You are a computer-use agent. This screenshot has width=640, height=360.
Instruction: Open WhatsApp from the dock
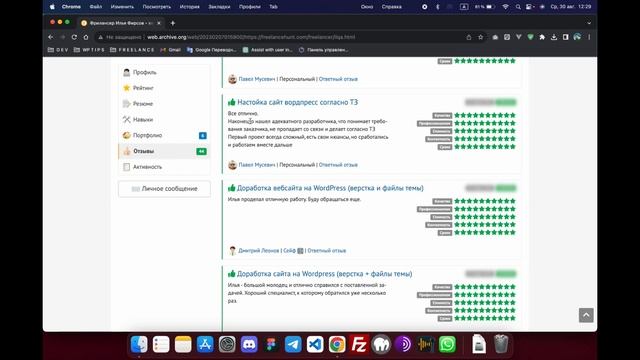point(447,344)
